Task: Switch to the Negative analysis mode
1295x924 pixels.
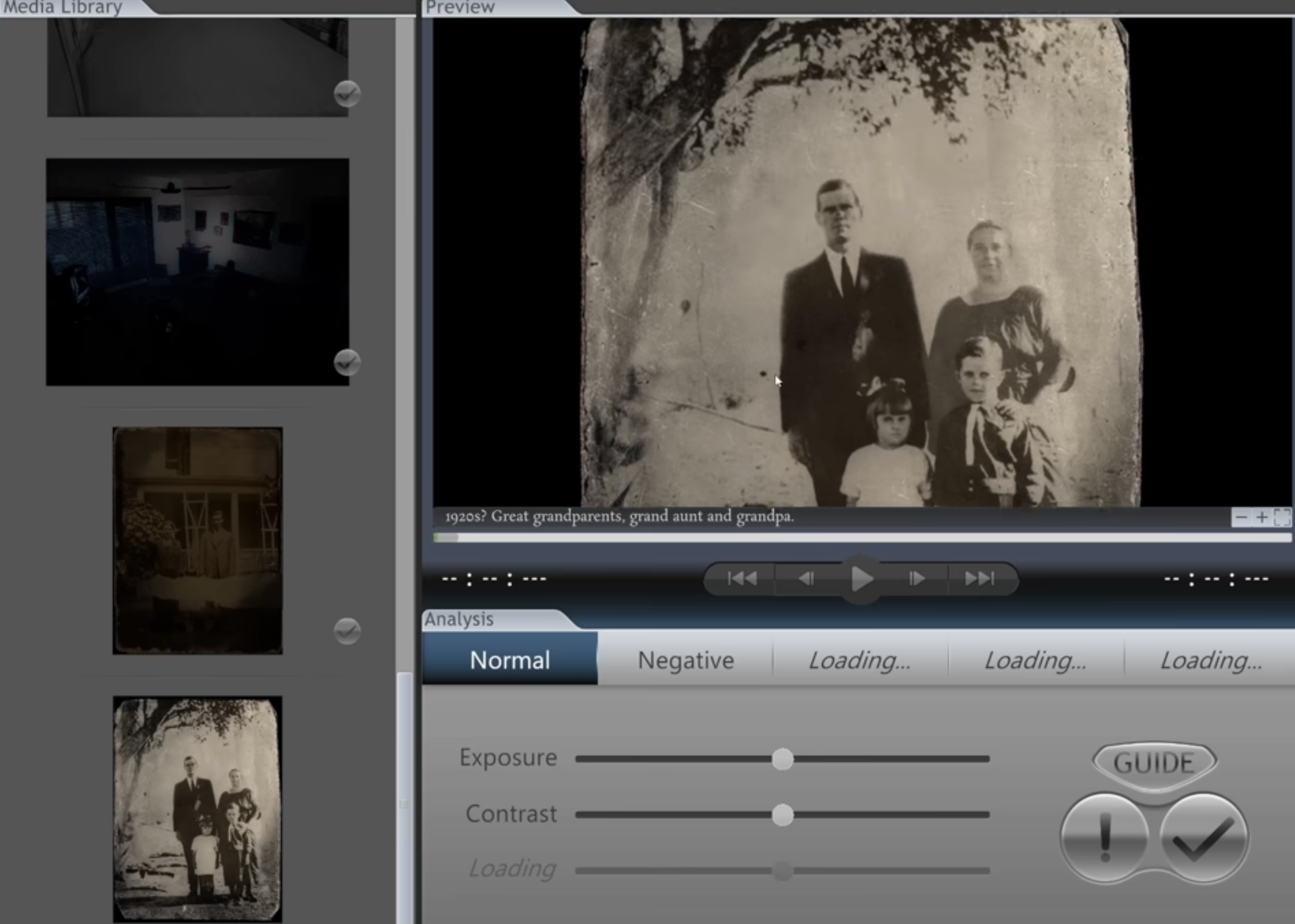Action: (x=685, y=660)
